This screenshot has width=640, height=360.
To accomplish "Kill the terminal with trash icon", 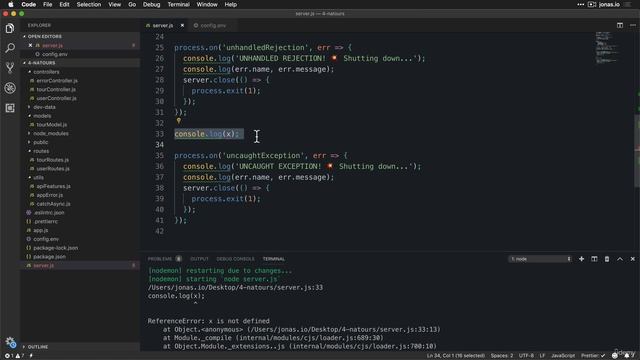I will pyautogui.click(x=607, y=259).
